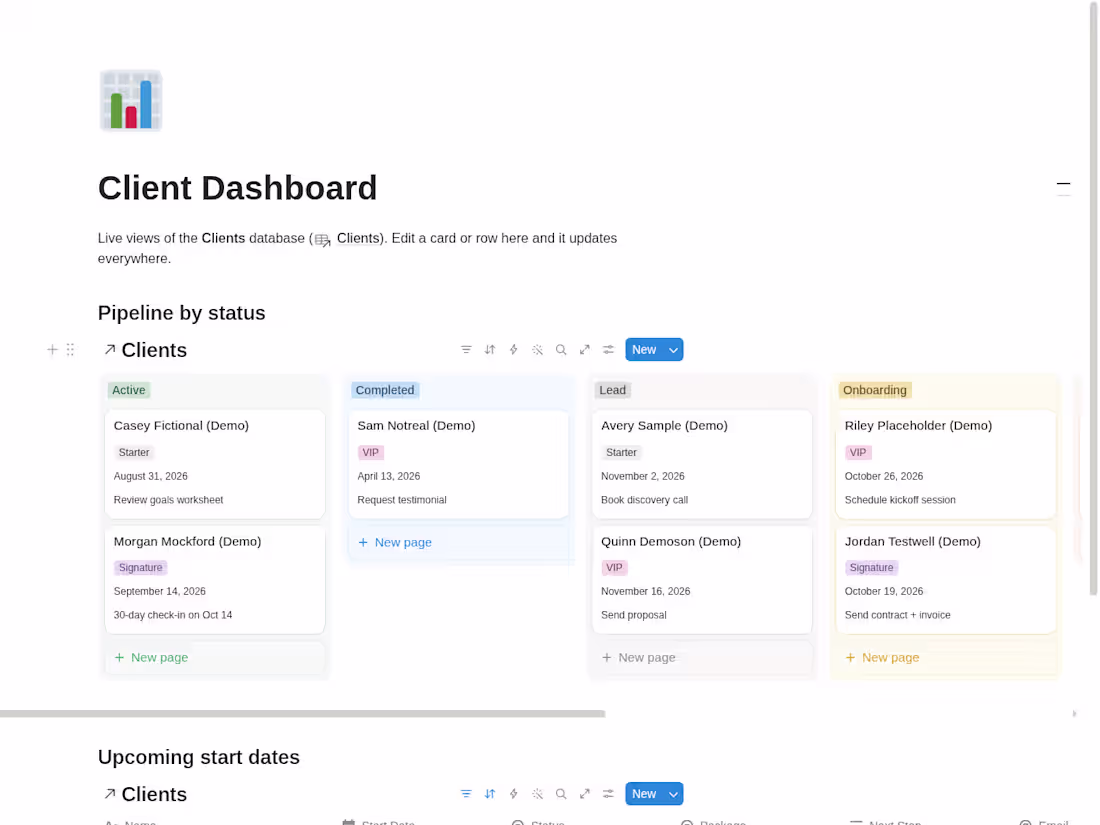Click the Onboarding status column header
This screenshot has height=825, width=1100.
tap(875, 390)
